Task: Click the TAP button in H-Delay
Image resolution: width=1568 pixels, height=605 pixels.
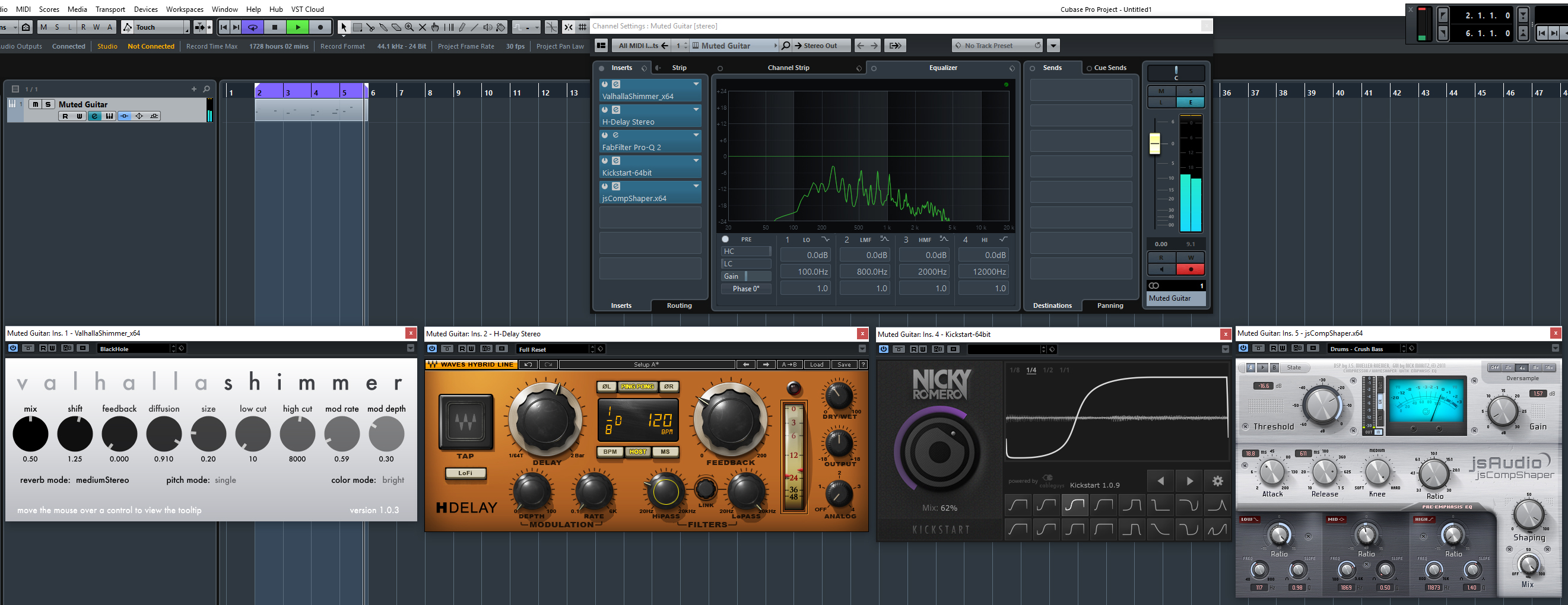Action: point(466,421)
